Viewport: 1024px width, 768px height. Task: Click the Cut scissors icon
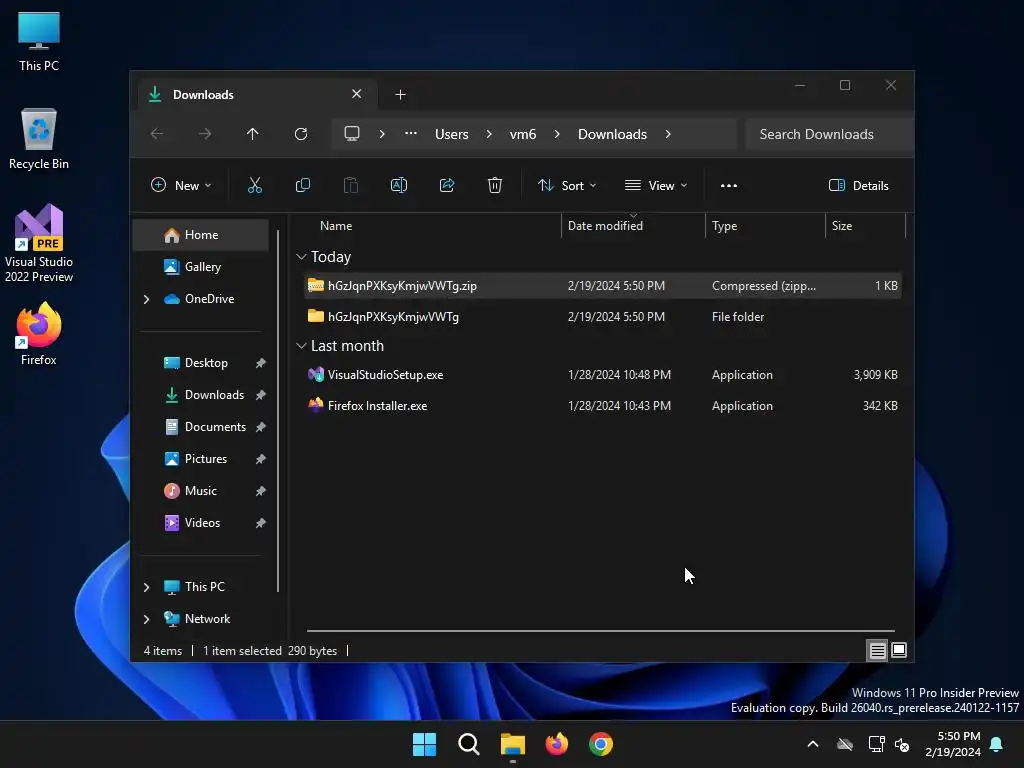pos(255,185)
